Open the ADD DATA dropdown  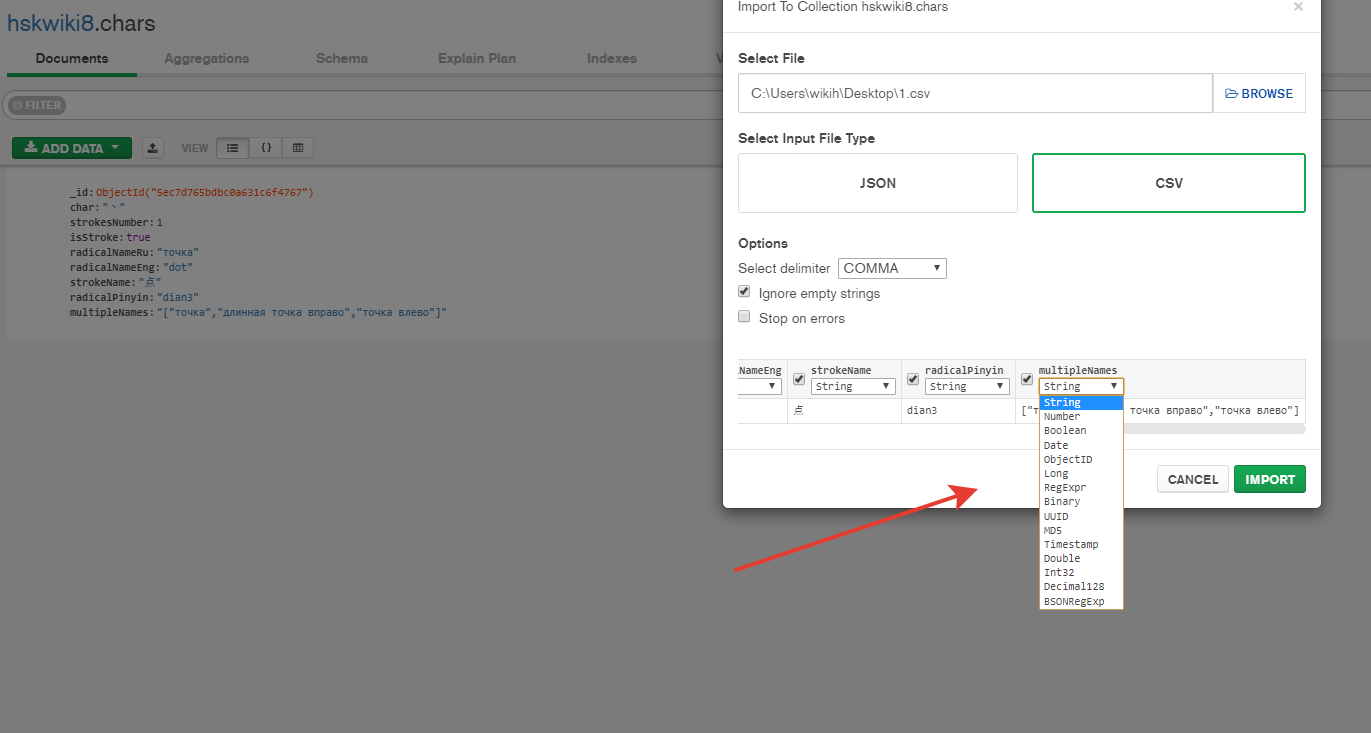click(72, 148)
